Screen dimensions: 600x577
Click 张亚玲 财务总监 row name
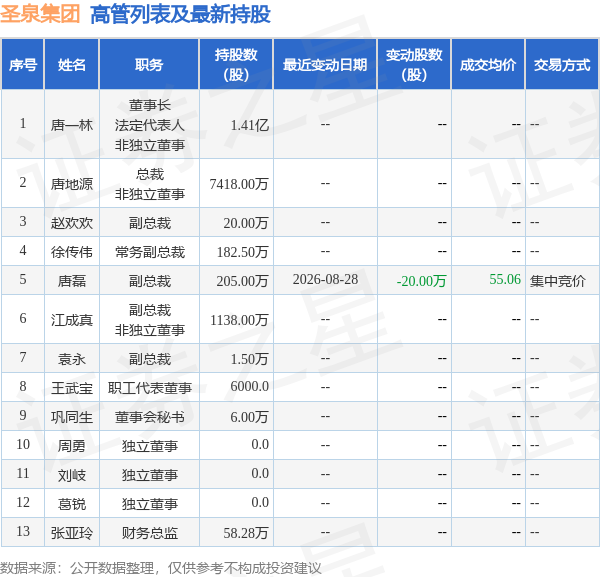[72, 533]
